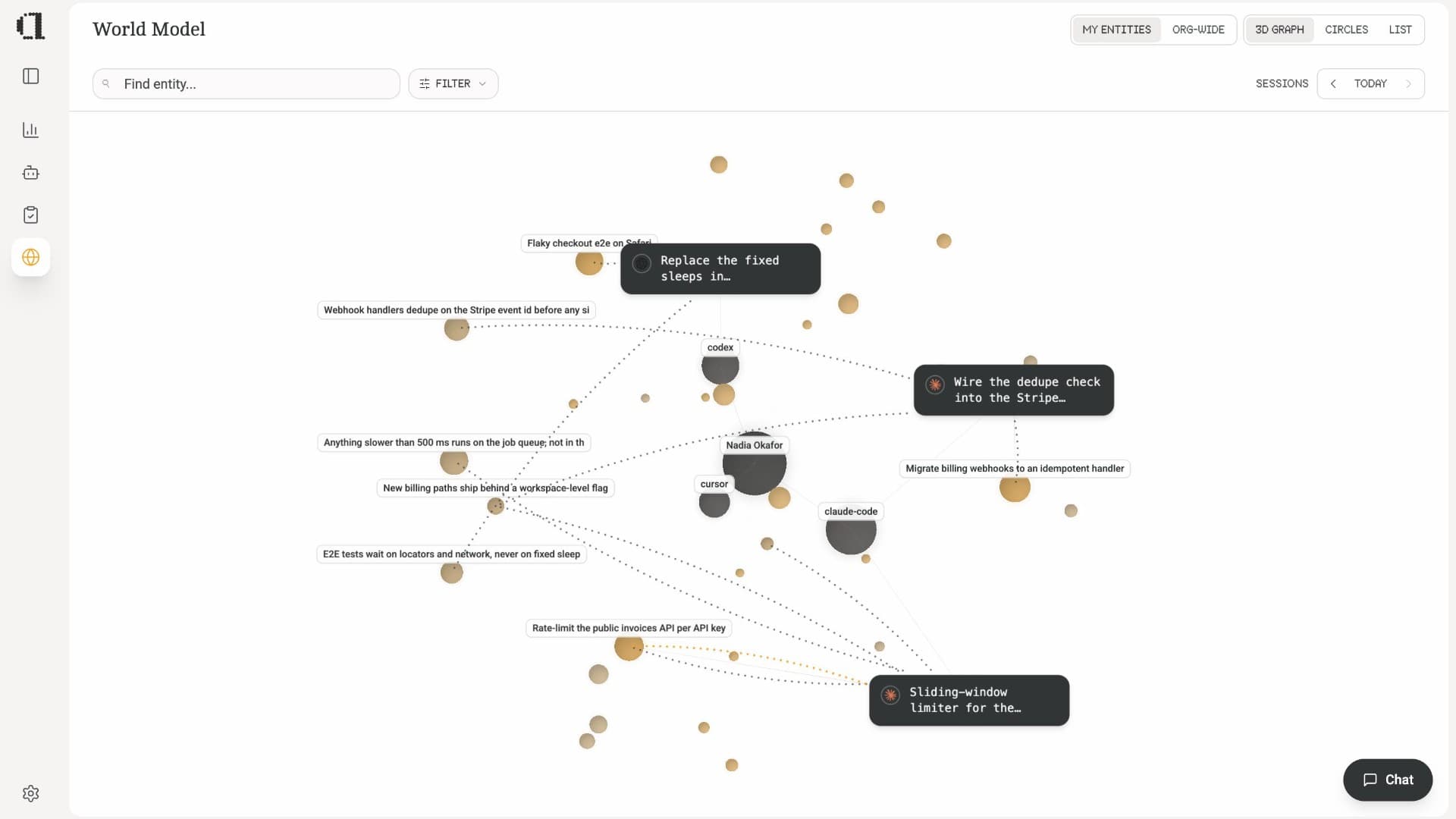Click the Claude icon on Sliding-window limiter card
Screen dimensions: 1456x819
(890, 695)
